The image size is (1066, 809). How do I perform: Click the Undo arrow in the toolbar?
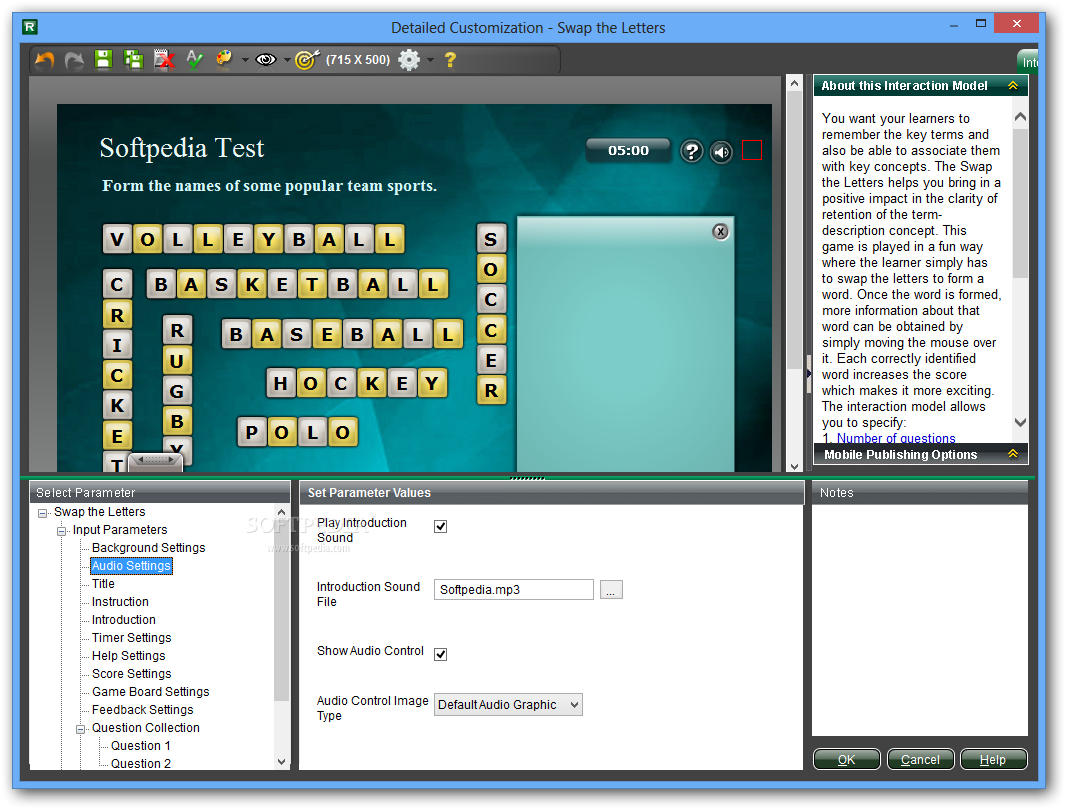coord(45,60)
